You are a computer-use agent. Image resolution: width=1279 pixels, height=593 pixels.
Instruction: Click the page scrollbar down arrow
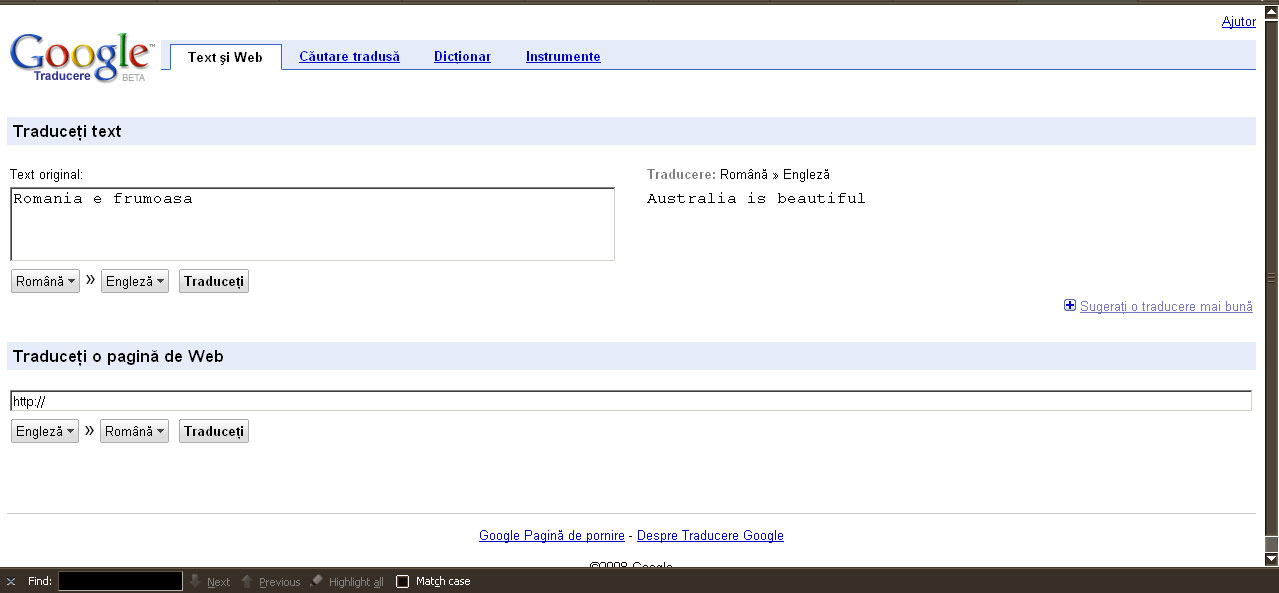point(1272,559)
